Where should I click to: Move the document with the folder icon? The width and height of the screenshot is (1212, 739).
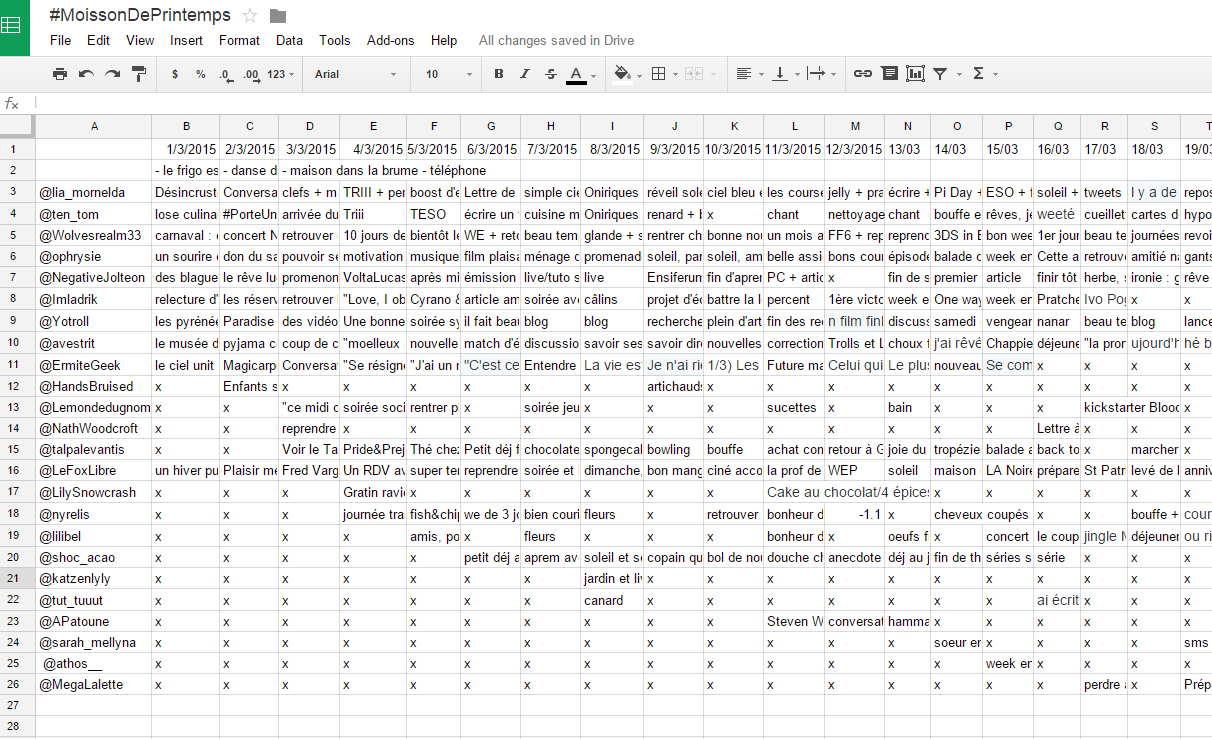(278, 15)
